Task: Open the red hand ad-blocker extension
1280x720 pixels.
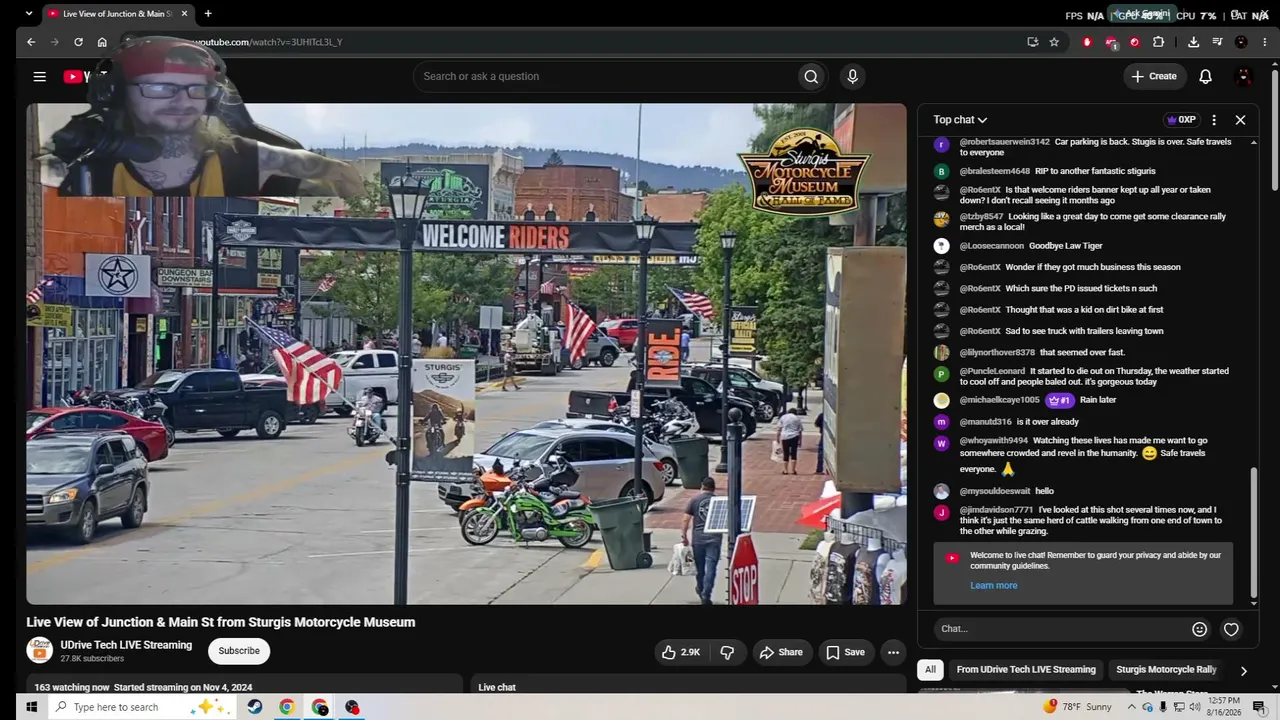Action: [1087, 42]
